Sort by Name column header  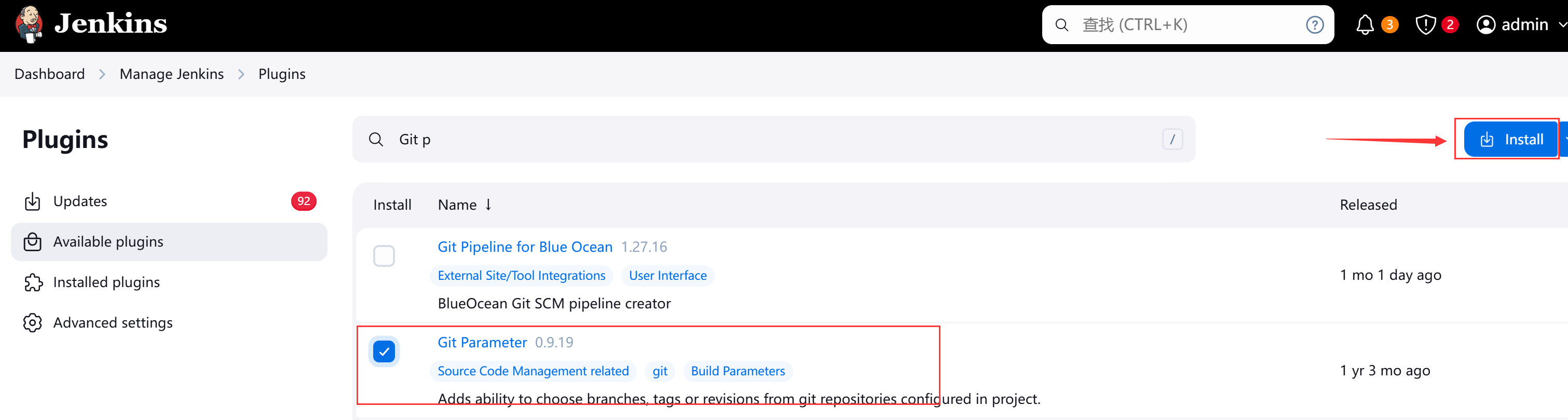click(465, 205)
